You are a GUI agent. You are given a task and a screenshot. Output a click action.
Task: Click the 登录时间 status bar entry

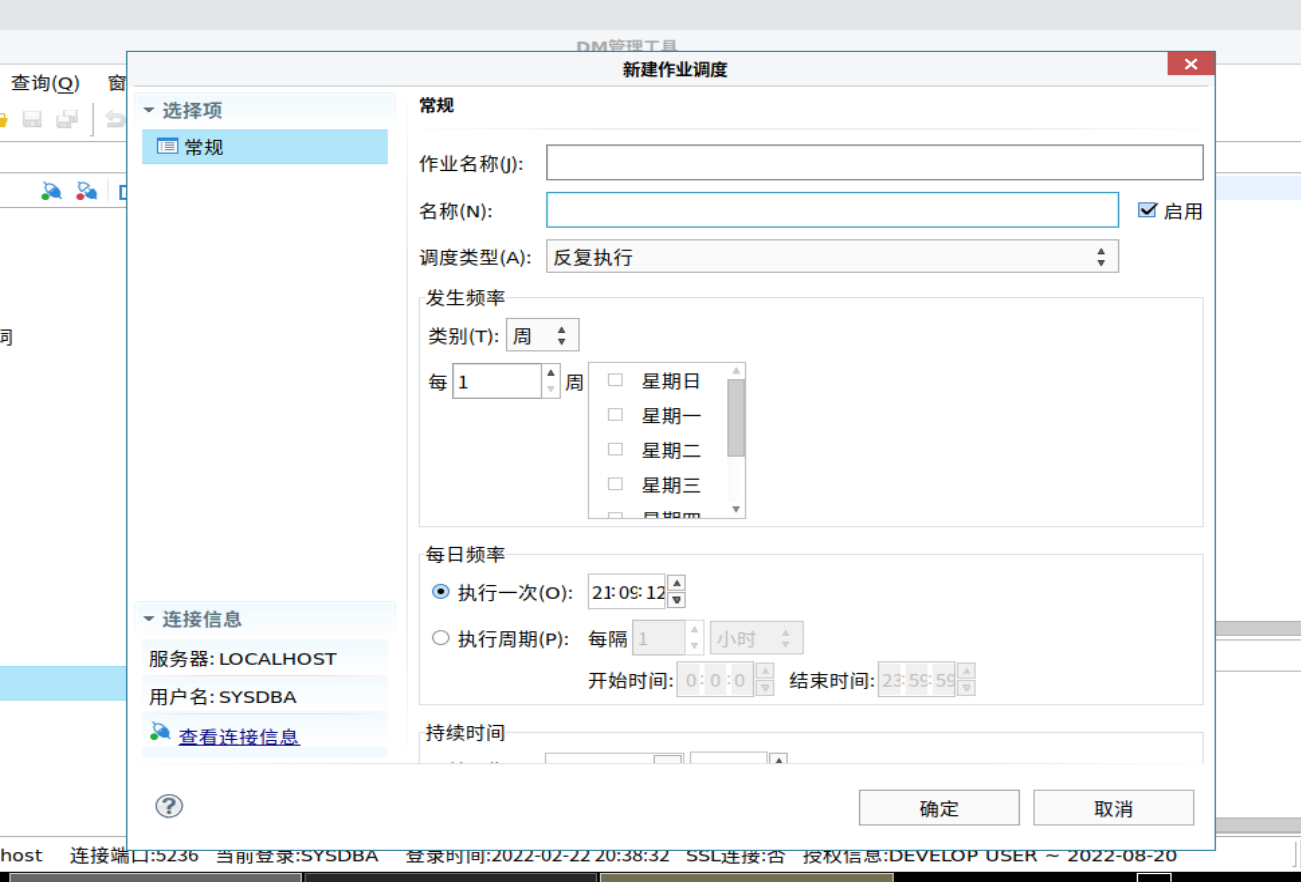click(x=538, y=856)
